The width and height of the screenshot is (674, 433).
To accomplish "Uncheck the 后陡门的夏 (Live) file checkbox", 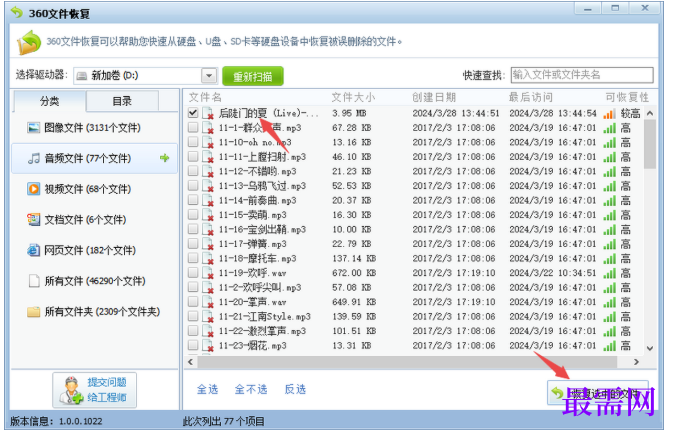I will click(x=193, y=113).
